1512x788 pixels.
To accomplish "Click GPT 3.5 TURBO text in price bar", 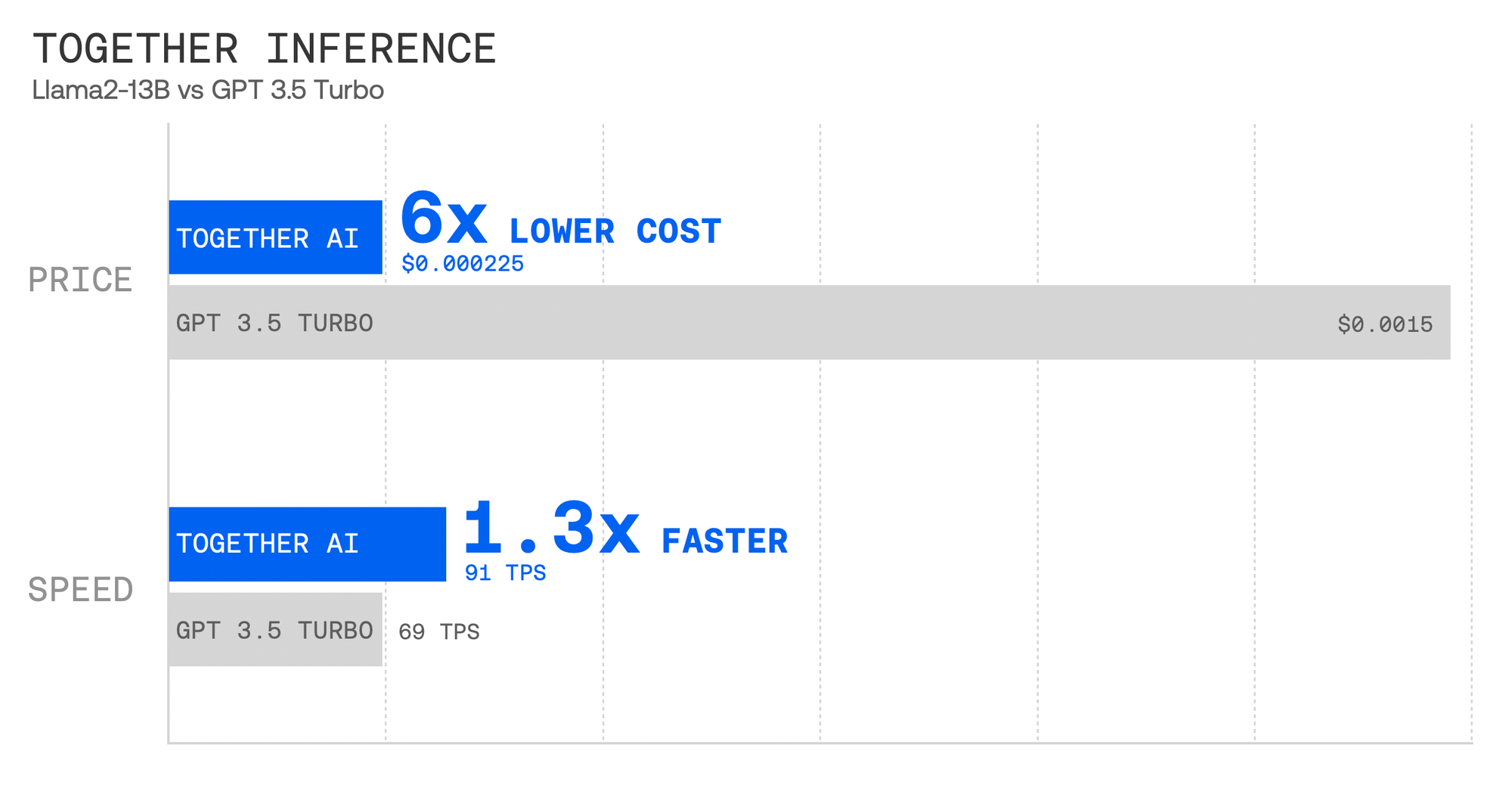I will click(x=274, y=323).
